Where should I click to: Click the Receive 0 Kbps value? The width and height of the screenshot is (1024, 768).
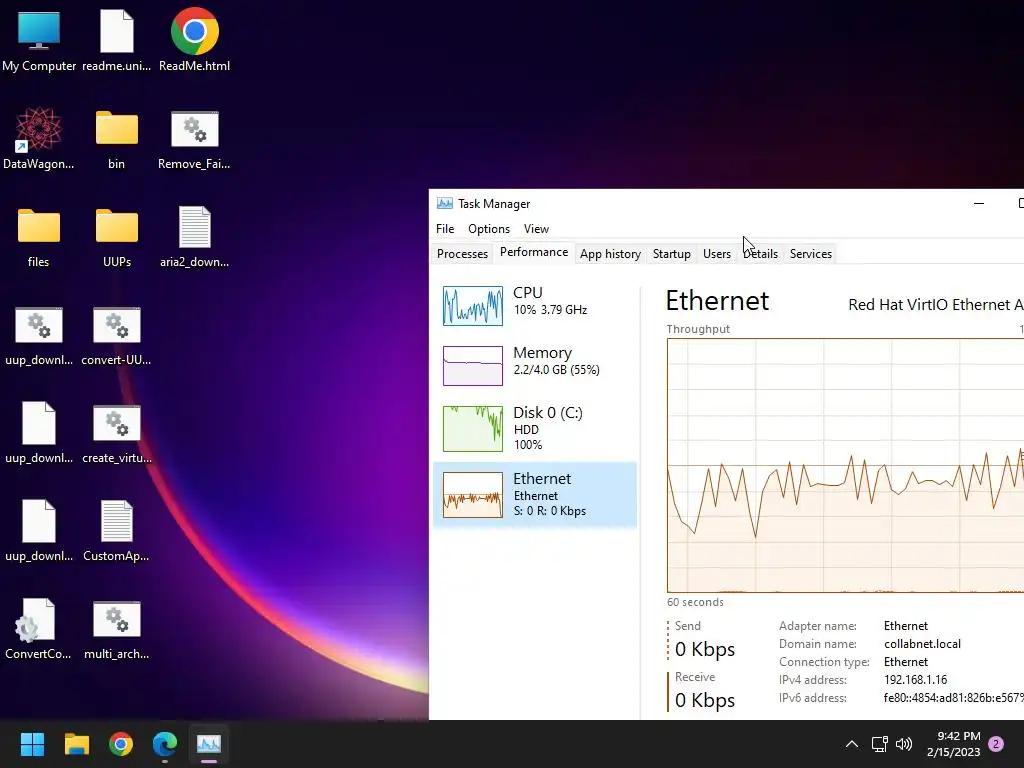pos(705,700)
